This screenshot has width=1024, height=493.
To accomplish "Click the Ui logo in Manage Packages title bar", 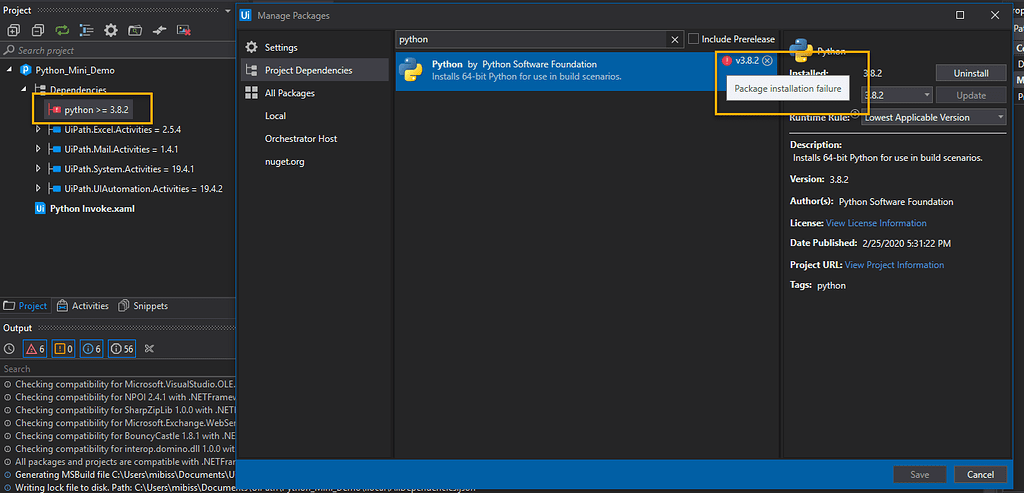I will (246, 15).
